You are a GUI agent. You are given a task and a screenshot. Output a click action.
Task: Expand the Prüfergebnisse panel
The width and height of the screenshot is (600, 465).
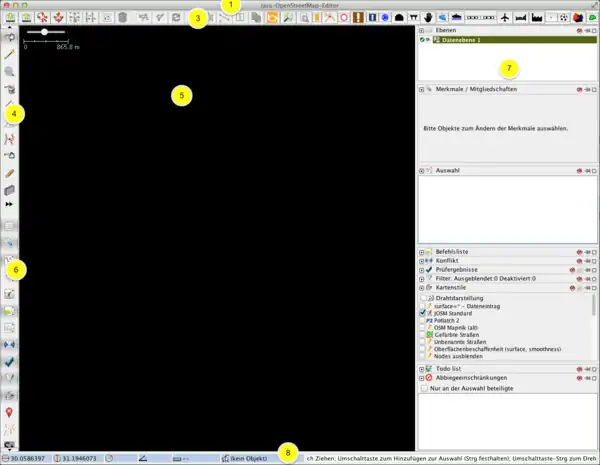(x=421, y=269)
